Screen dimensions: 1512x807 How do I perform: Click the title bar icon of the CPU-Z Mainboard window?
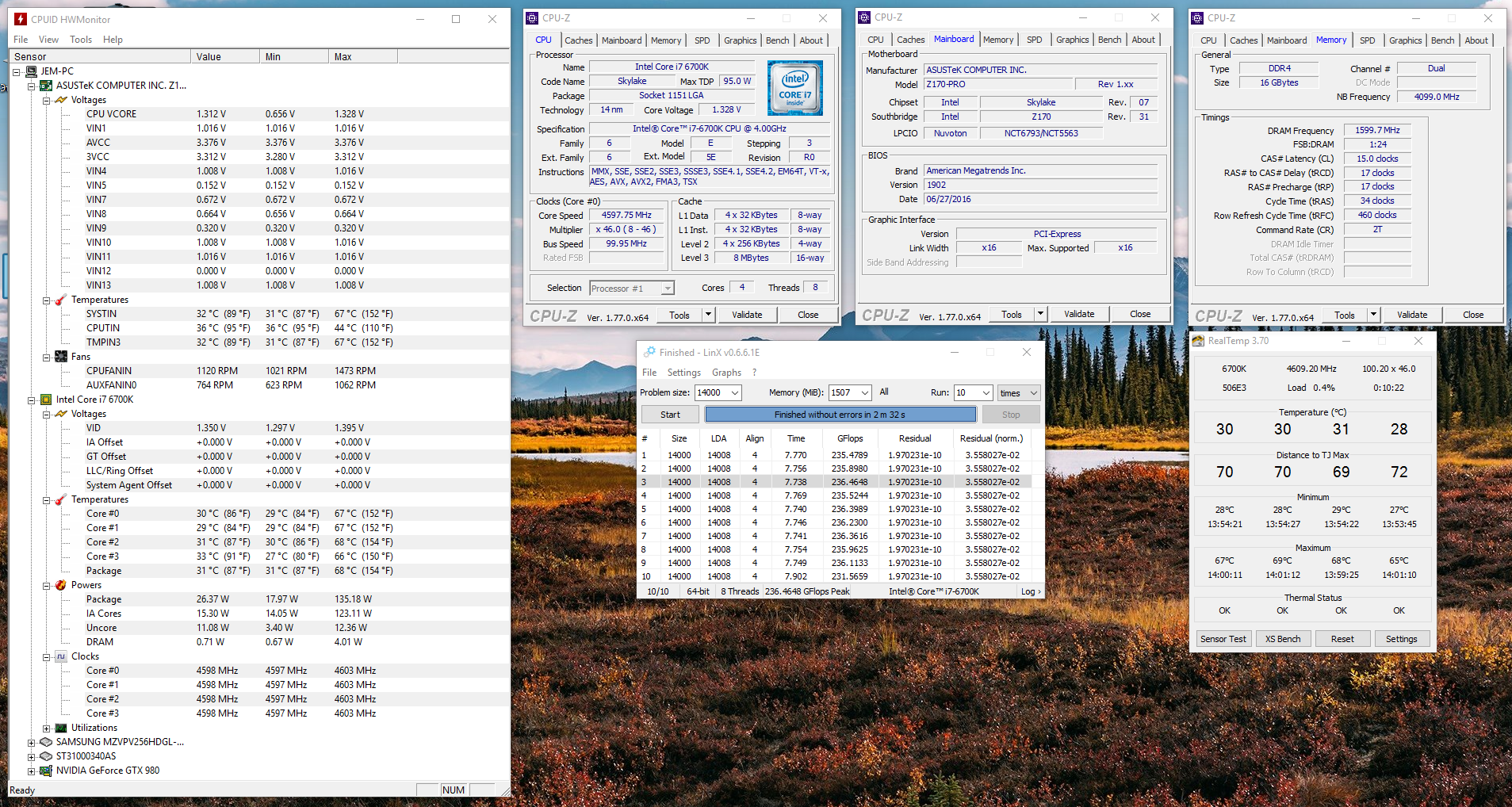tap(864, 17)
